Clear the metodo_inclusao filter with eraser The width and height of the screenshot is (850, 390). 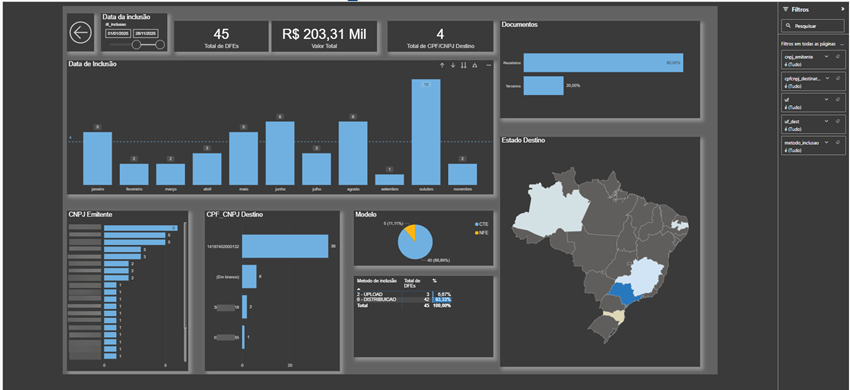[x=838, y=143]
